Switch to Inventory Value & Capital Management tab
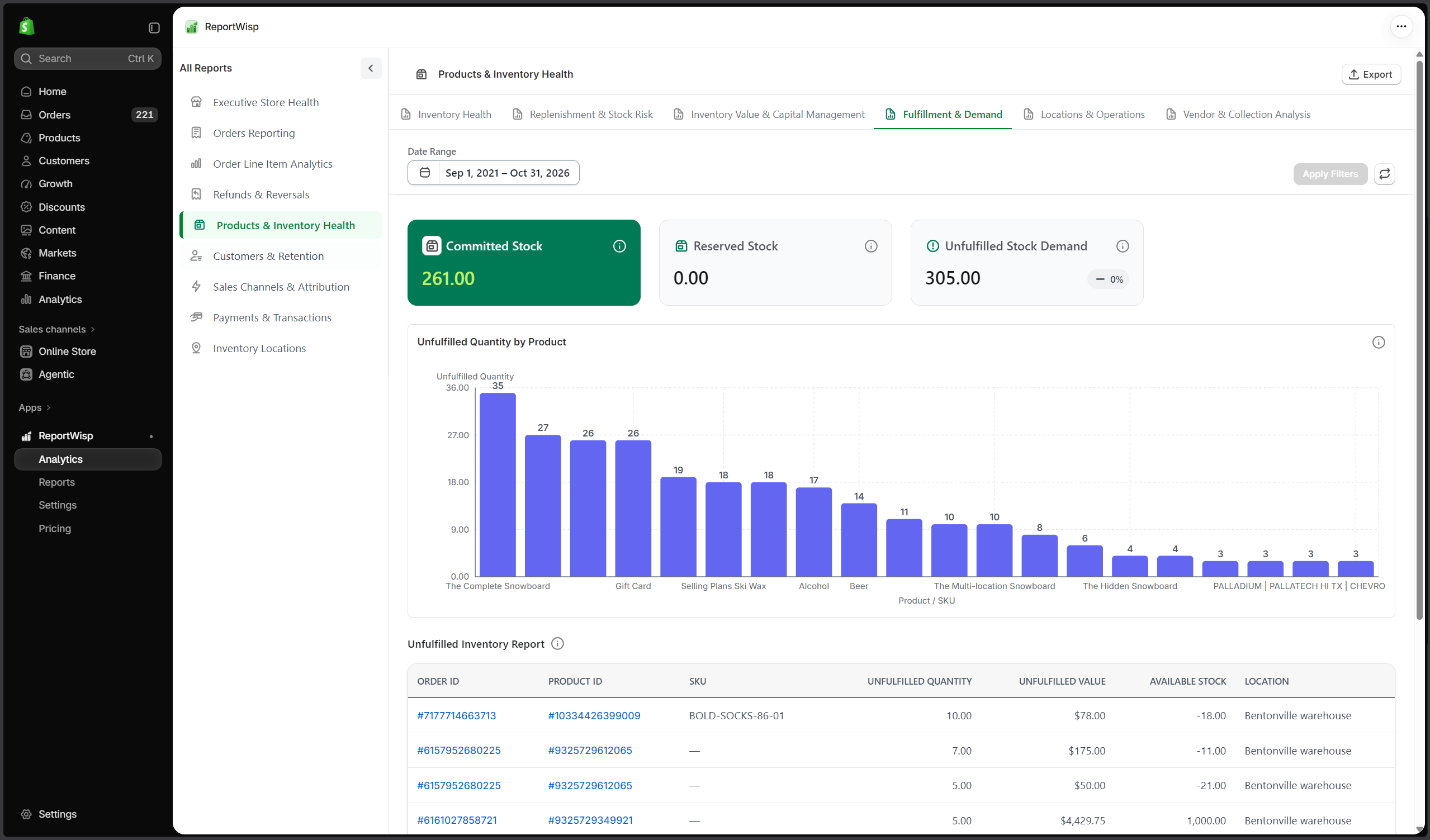Image resolution: width=1430 pixels, height=840 pixels. coord(768,114)
